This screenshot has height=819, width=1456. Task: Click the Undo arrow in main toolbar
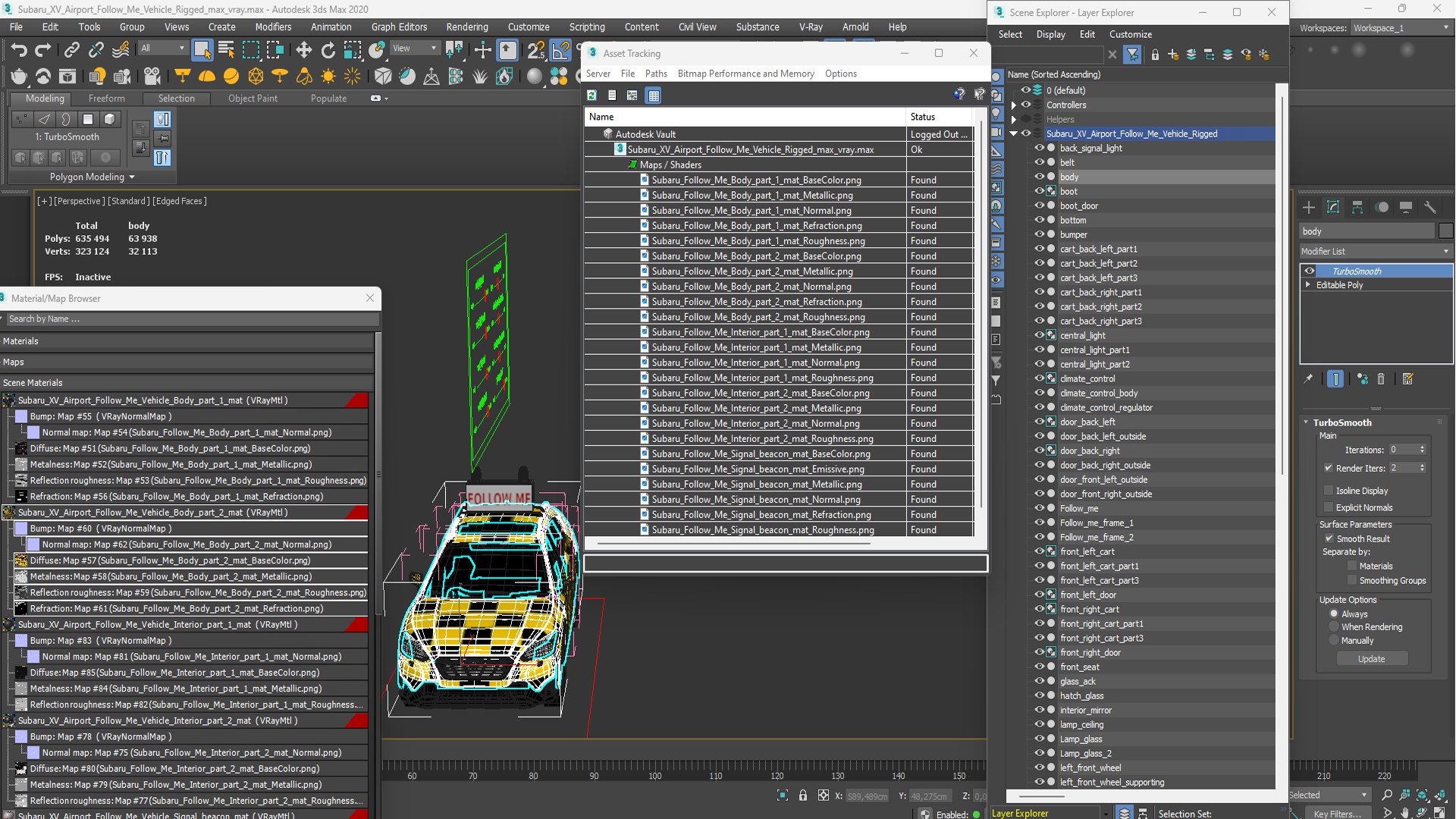click(19, 50)
